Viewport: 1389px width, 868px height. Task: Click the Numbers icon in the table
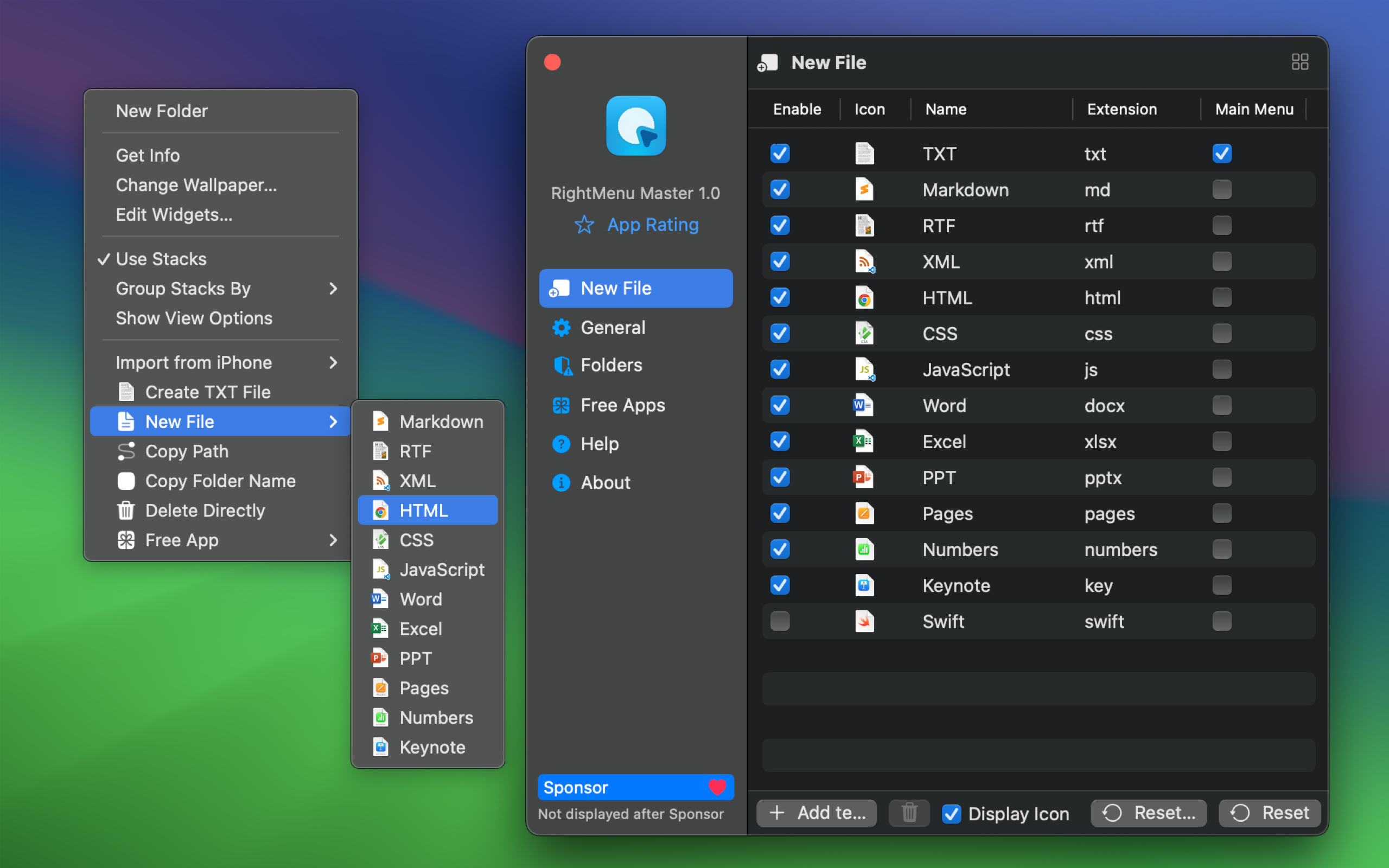(x=864, y=550)
